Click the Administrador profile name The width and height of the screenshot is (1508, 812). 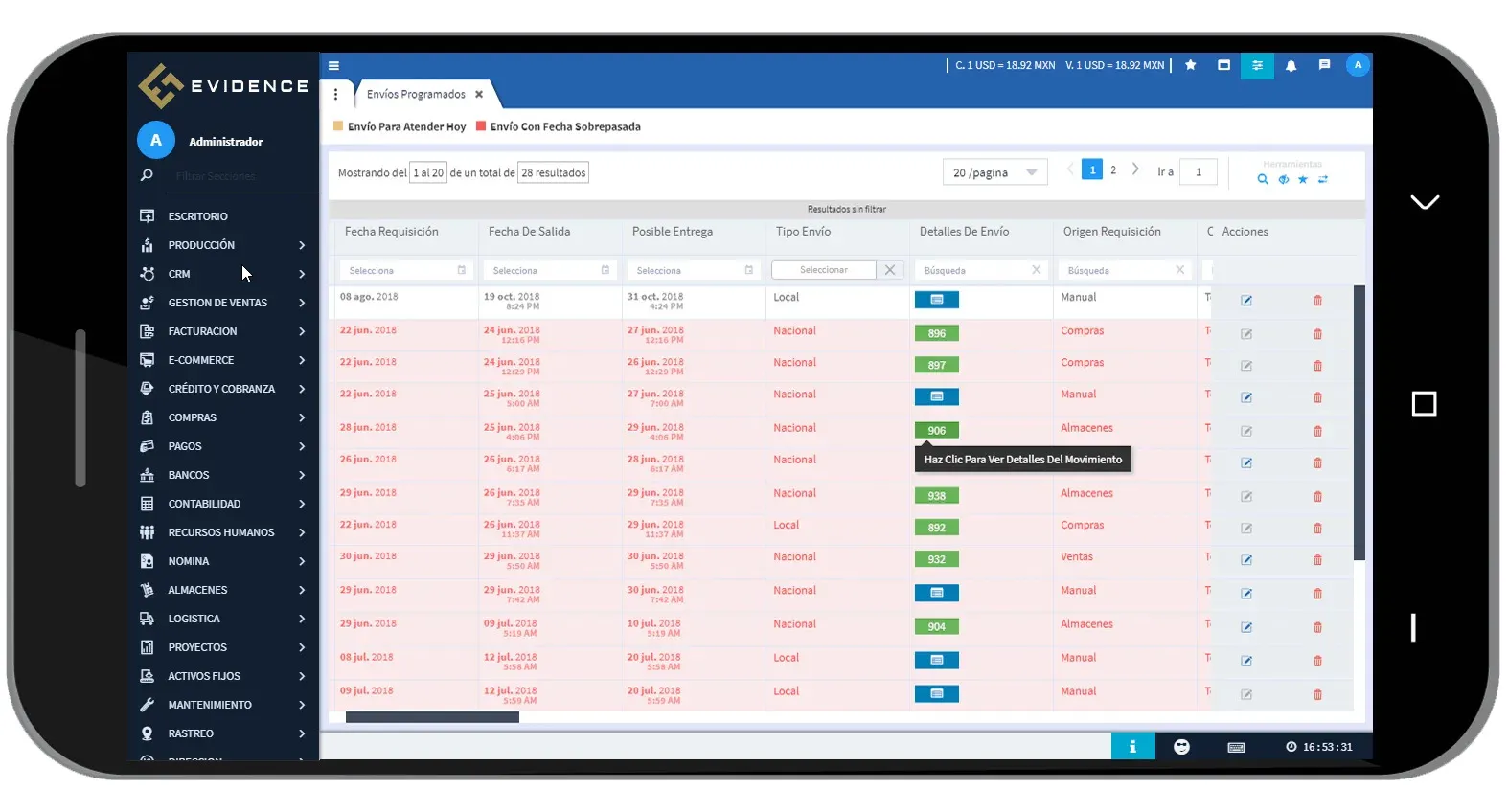pos(226,142)
